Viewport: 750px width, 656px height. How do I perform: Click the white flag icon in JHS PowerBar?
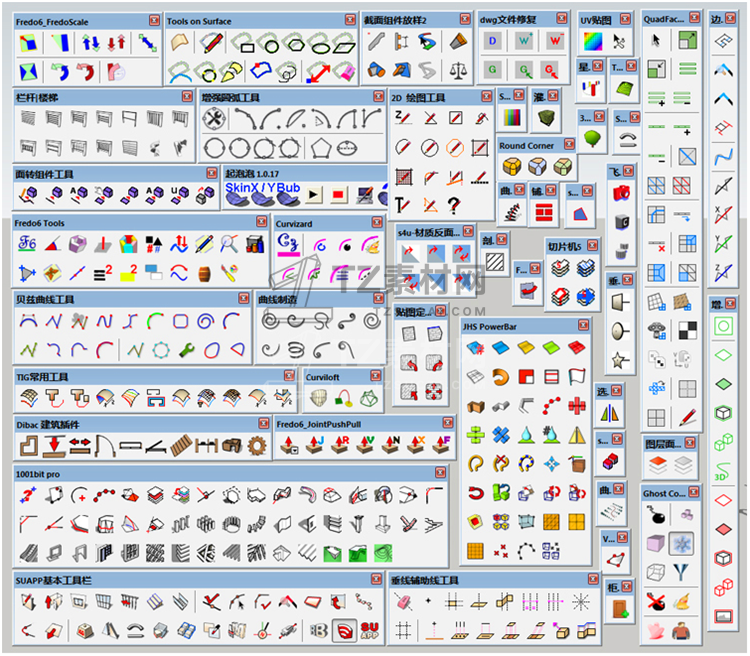tap(577, 377)
